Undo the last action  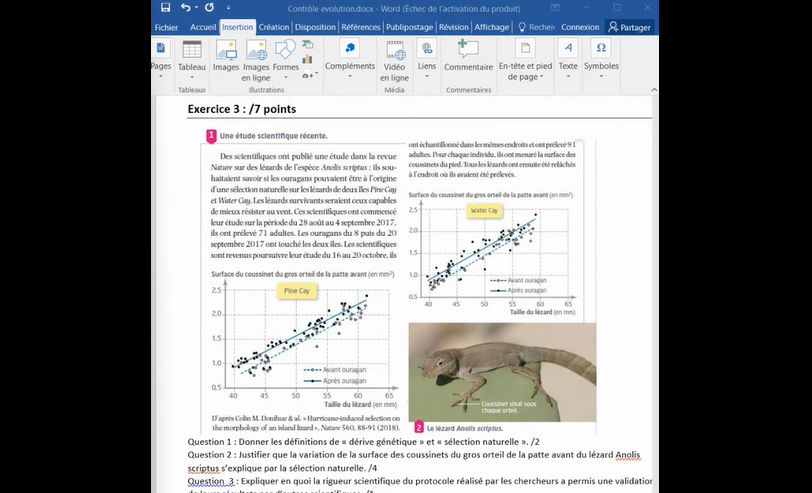tap(185, 8)
